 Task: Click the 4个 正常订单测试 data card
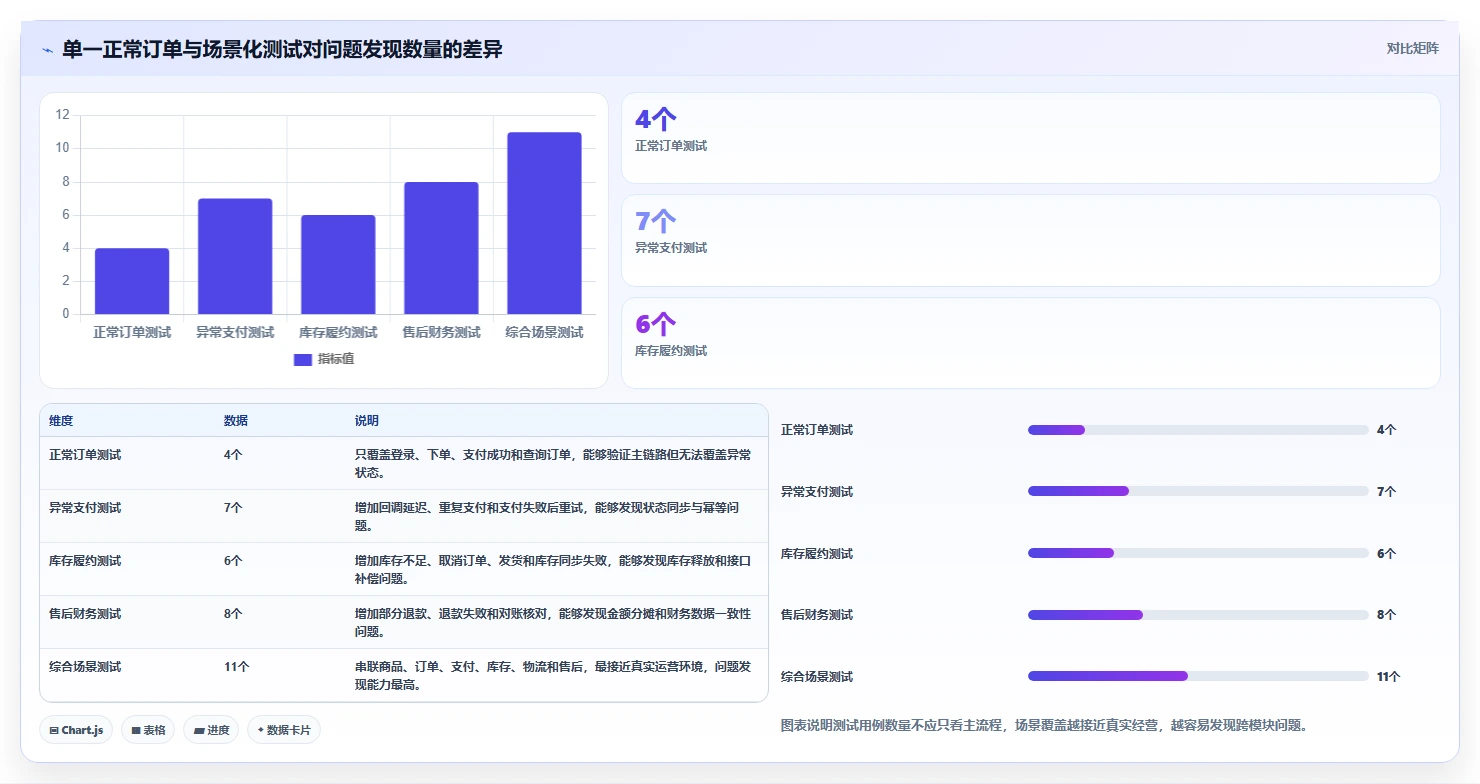1031,138
